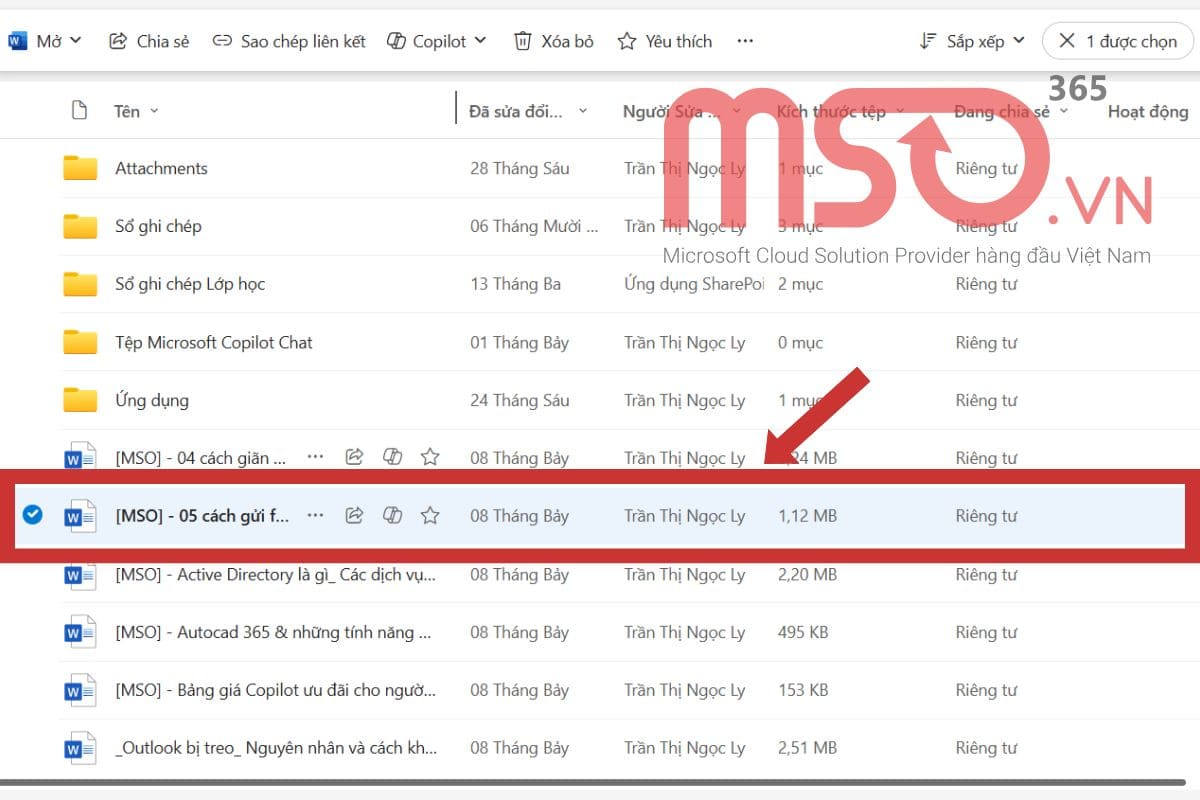Click 495 KB size cell
The height and width of the screenshot is (800, 1200).
pos(803,632)
